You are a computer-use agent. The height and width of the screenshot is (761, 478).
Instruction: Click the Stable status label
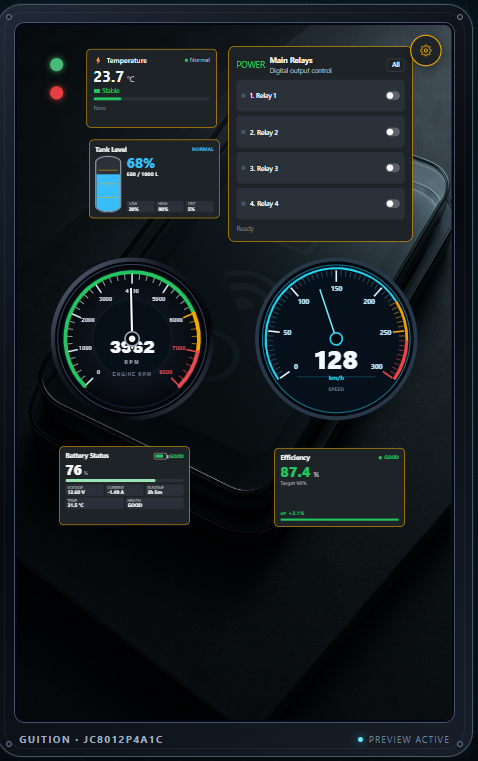coord(111,91)
